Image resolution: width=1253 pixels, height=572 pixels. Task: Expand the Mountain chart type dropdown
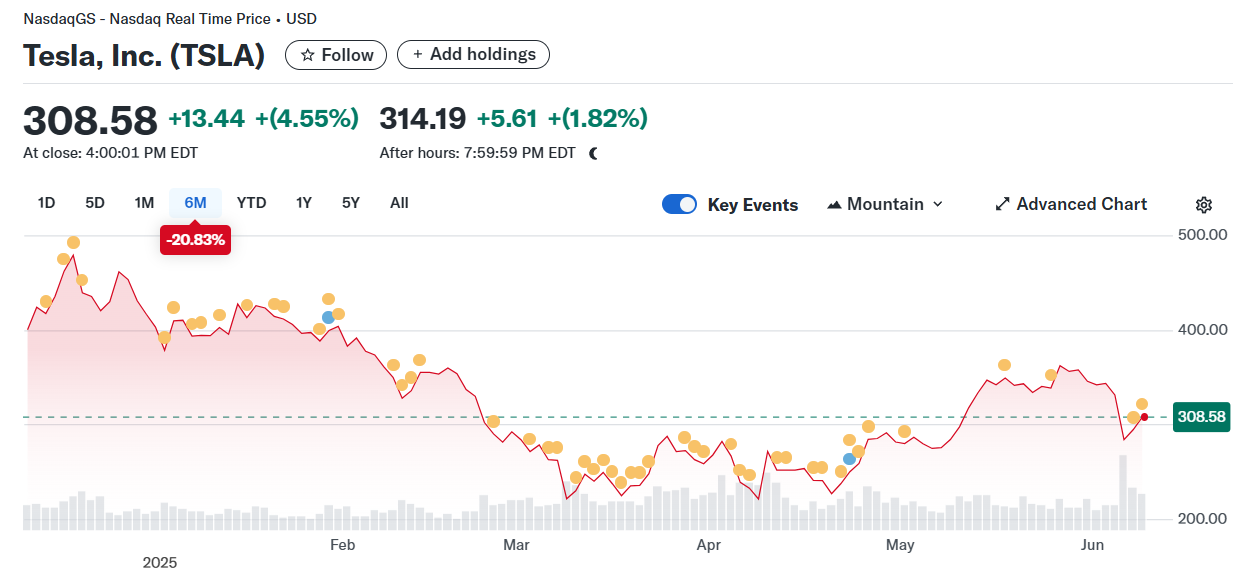[x=885, y=204]
